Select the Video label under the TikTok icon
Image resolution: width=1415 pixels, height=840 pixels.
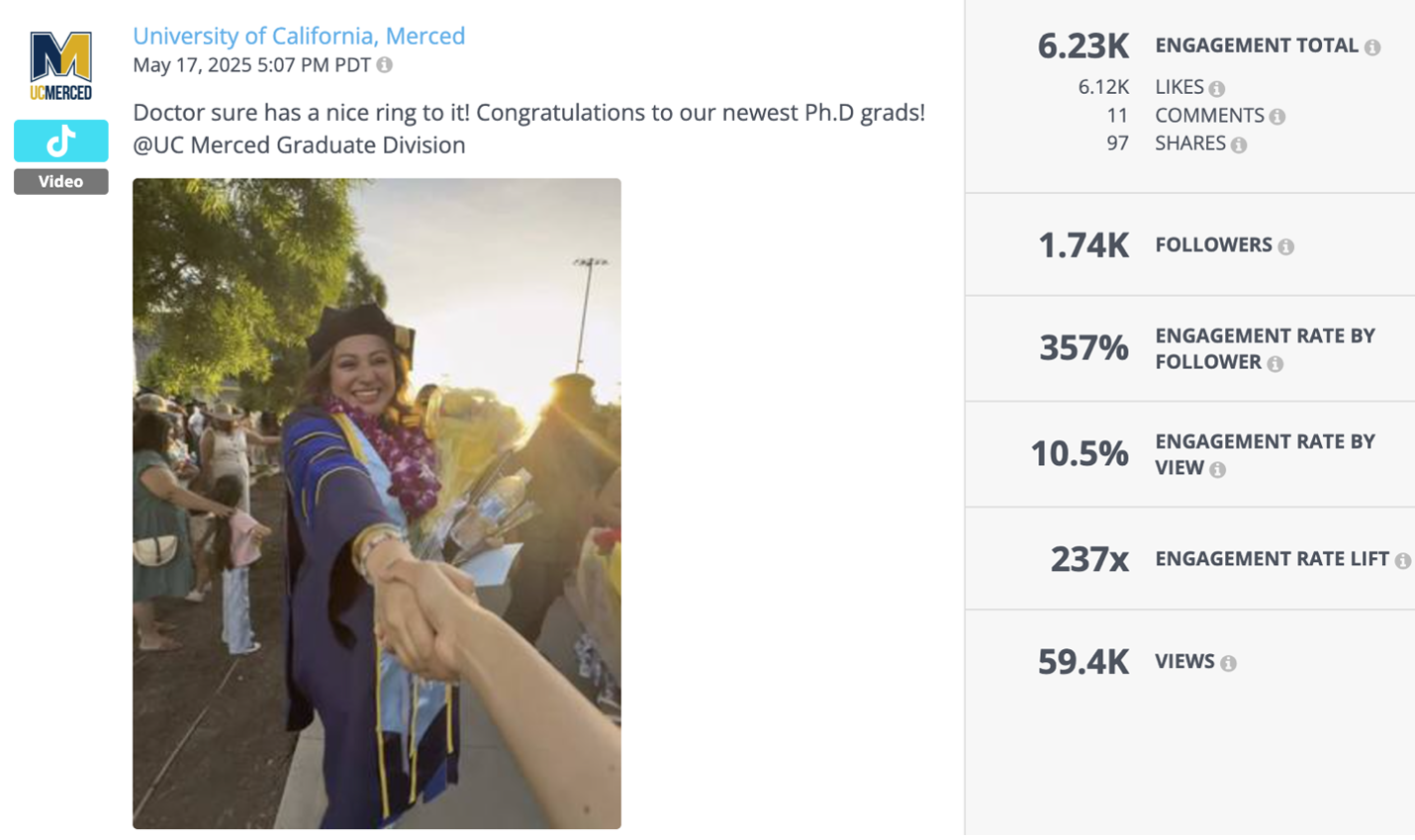(60, 181)
